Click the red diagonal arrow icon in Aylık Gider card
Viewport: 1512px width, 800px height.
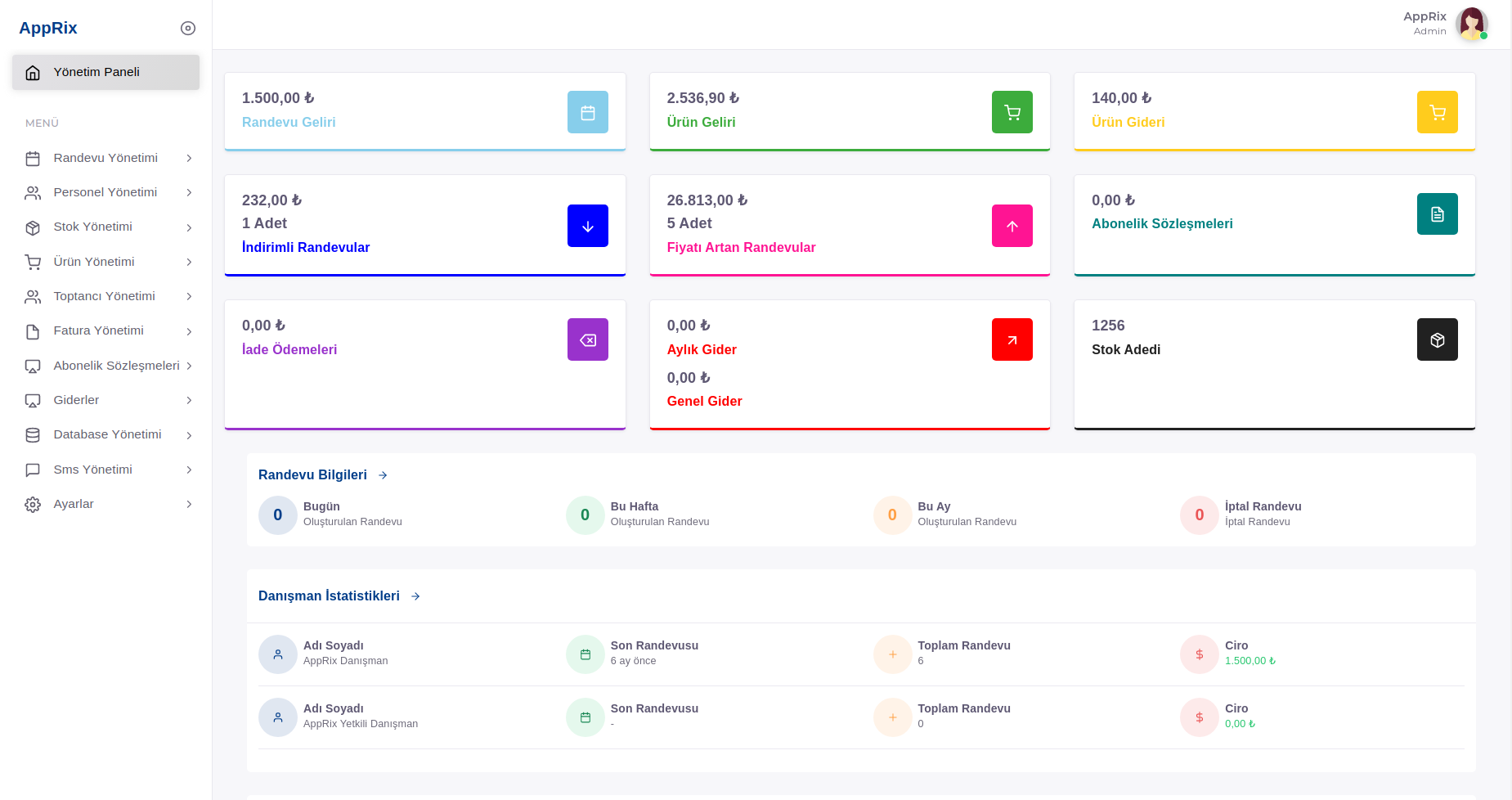tap(1012, 339)
